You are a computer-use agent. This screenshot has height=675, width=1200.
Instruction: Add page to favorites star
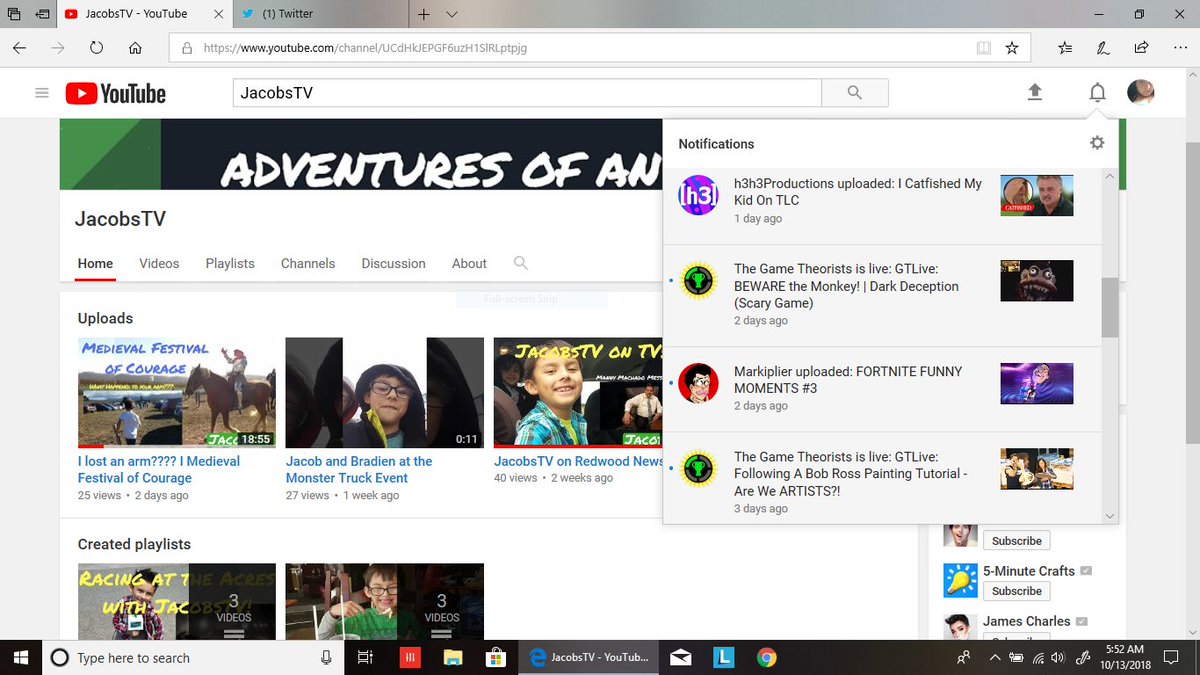point(1012,47)
